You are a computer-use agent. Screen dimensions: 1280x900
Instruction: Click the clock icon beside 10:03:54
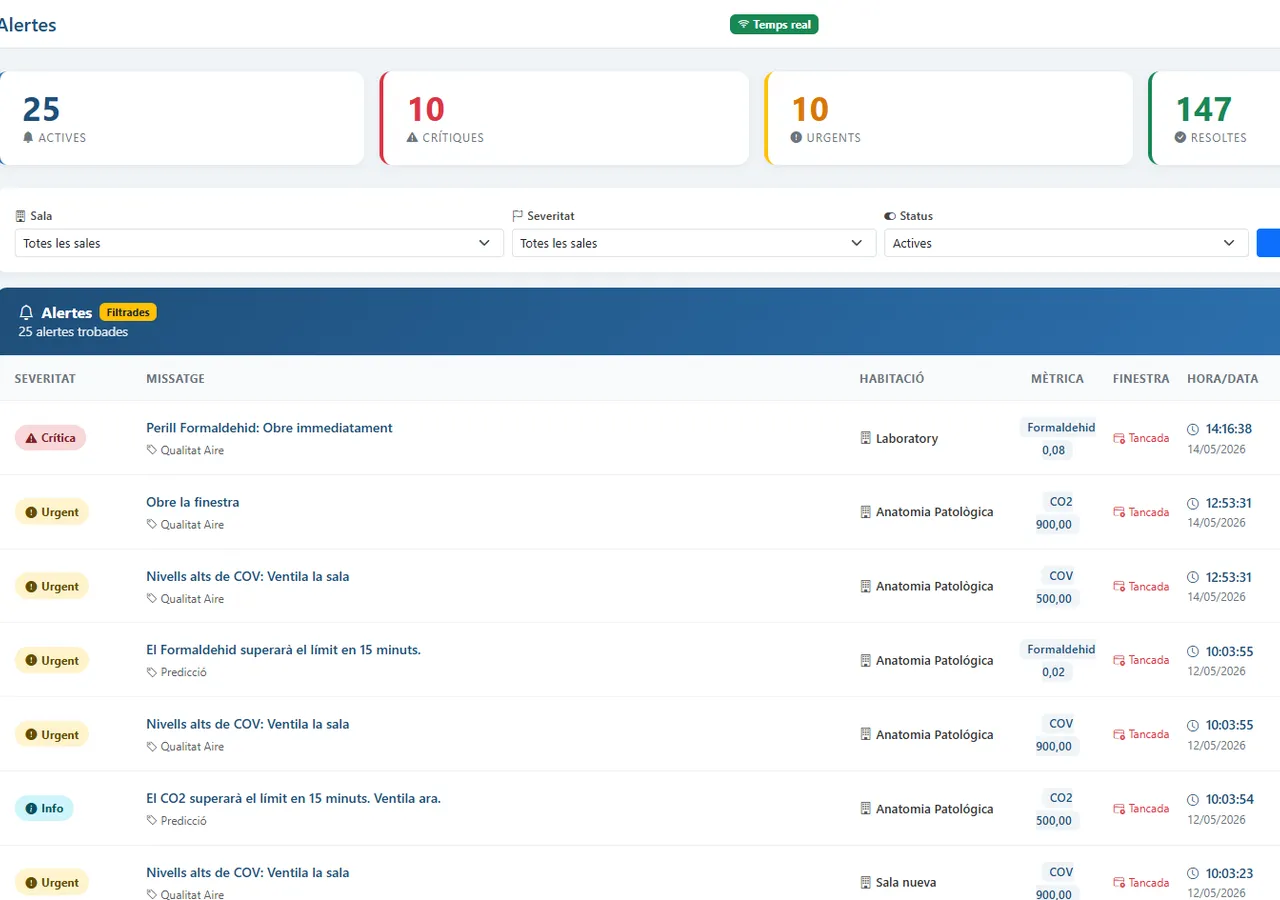(x=1193, y=799)
